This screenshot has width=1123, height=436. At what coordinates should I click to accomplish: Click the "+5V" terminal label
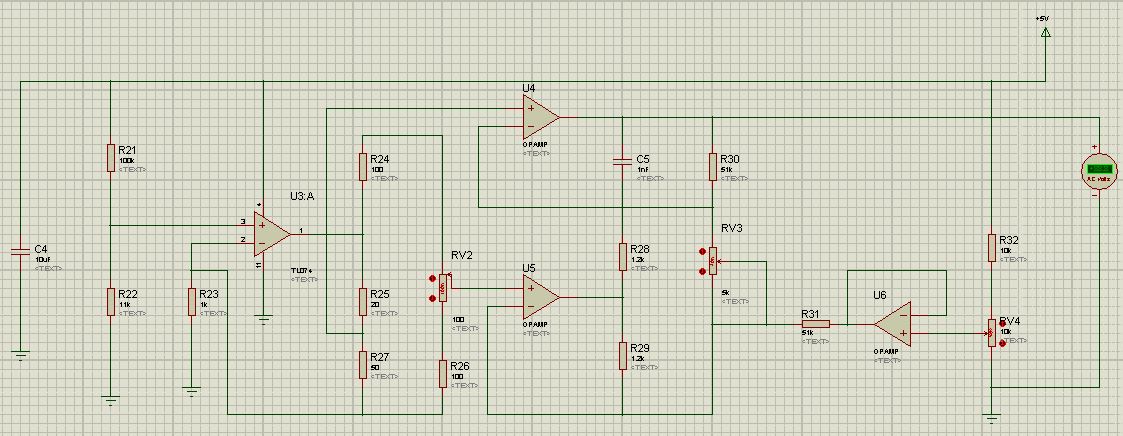coord(1043,18)
